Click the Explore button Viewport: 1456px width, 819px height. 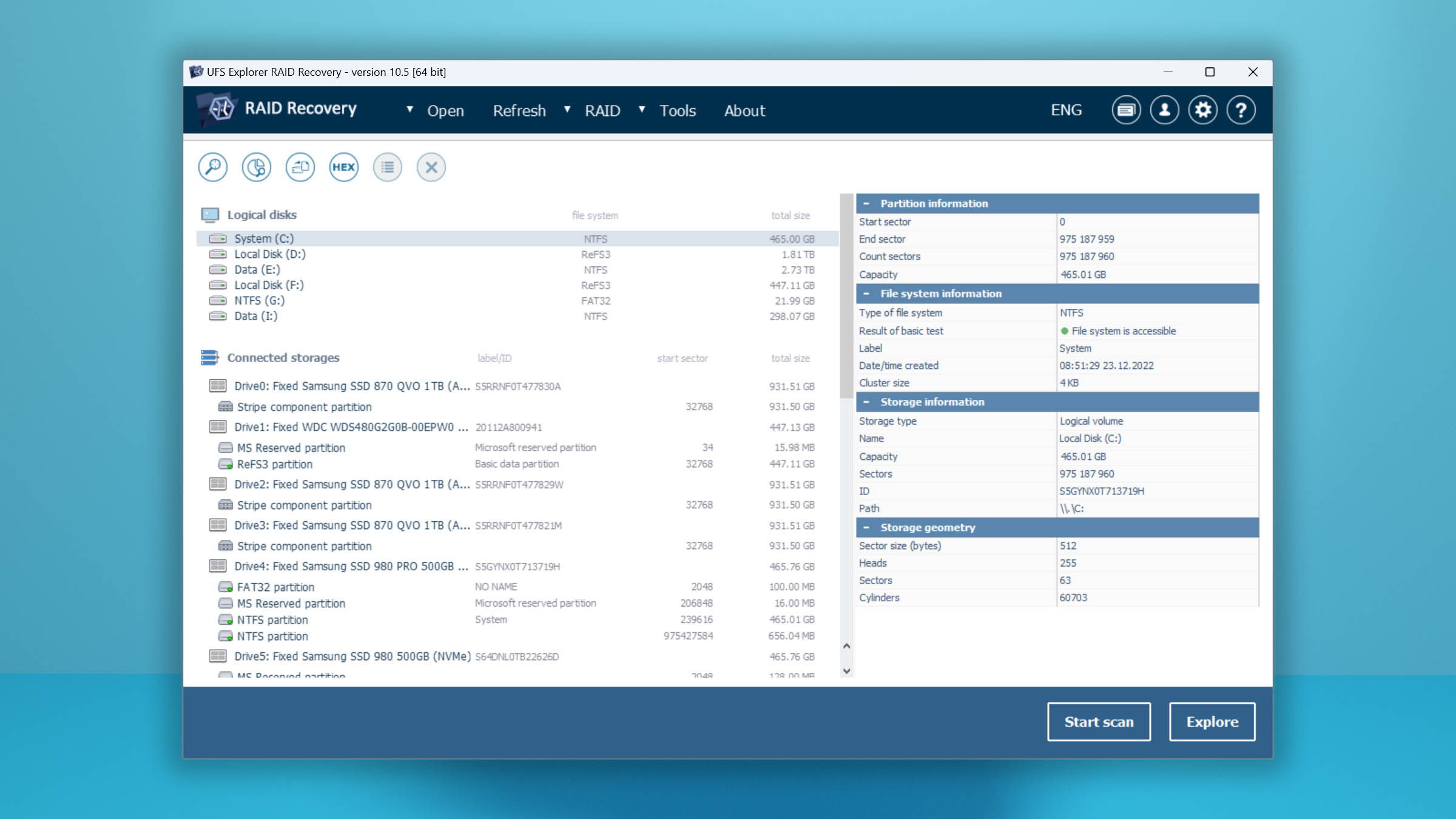click(1212, 721)
